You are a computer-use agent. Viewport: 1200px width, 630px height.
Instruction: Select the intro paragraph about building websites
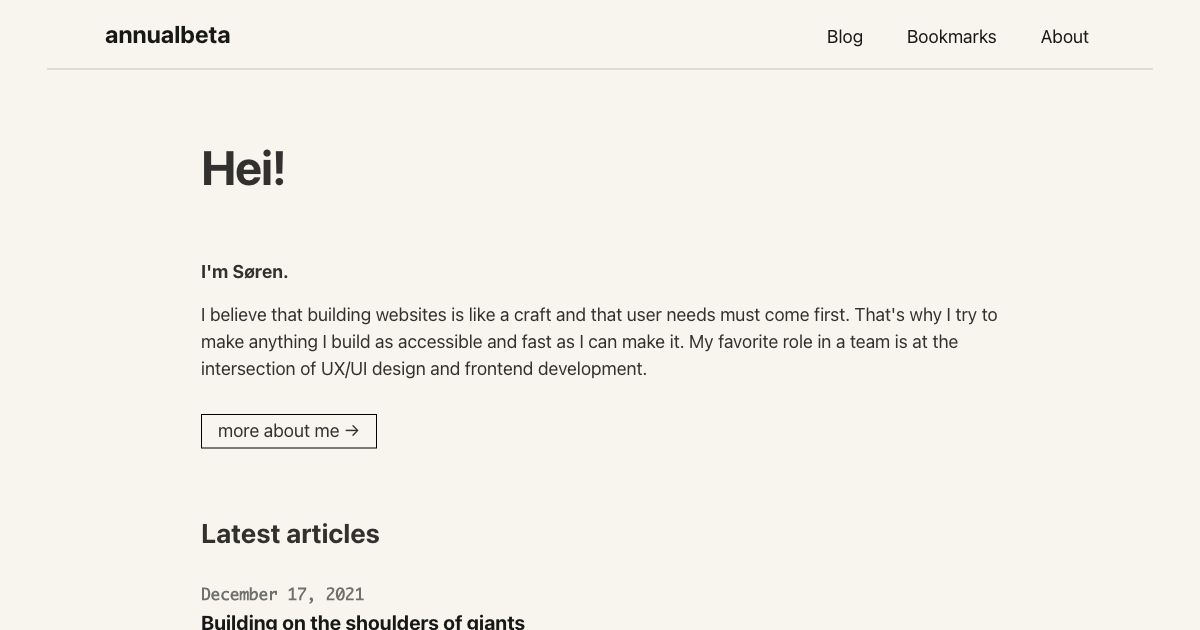click(598, 341)
